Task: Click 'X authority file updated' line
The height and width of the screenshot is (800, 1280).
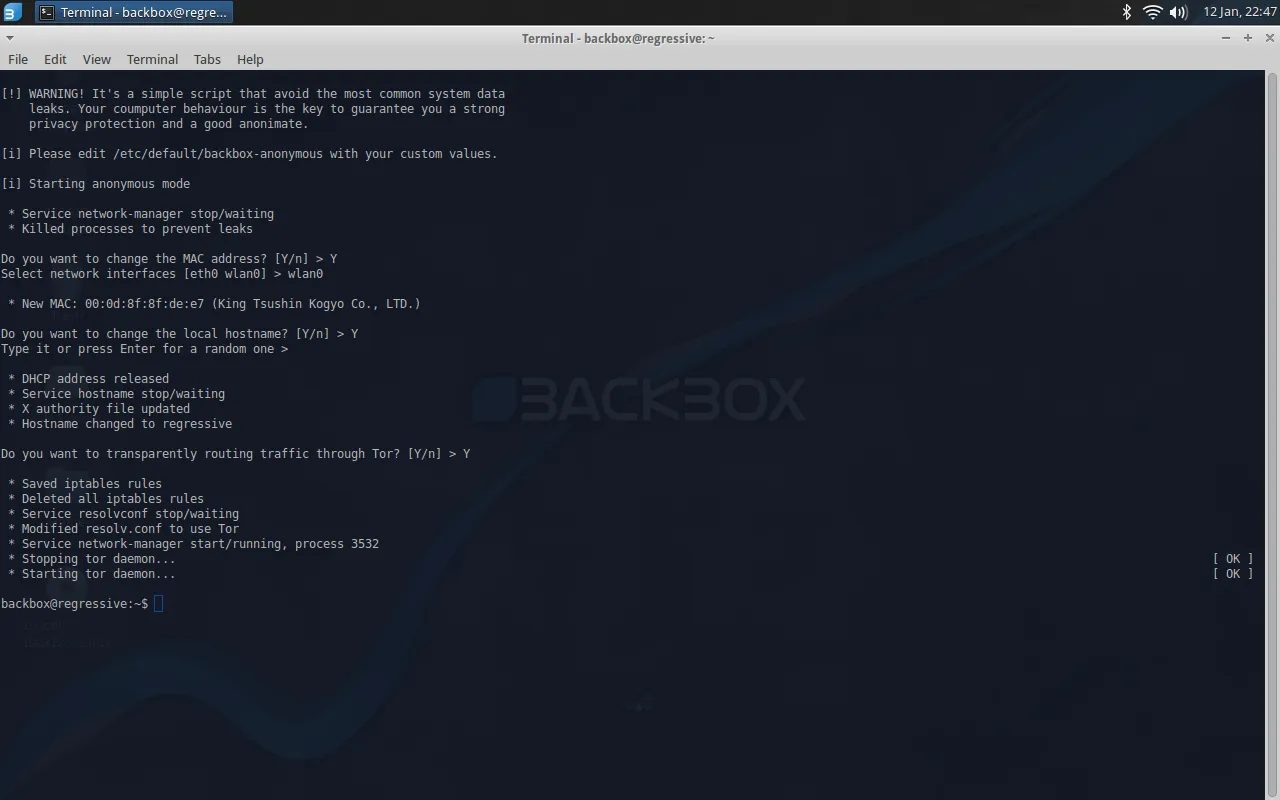Action: pyautogui.click(x=98, y=409)
